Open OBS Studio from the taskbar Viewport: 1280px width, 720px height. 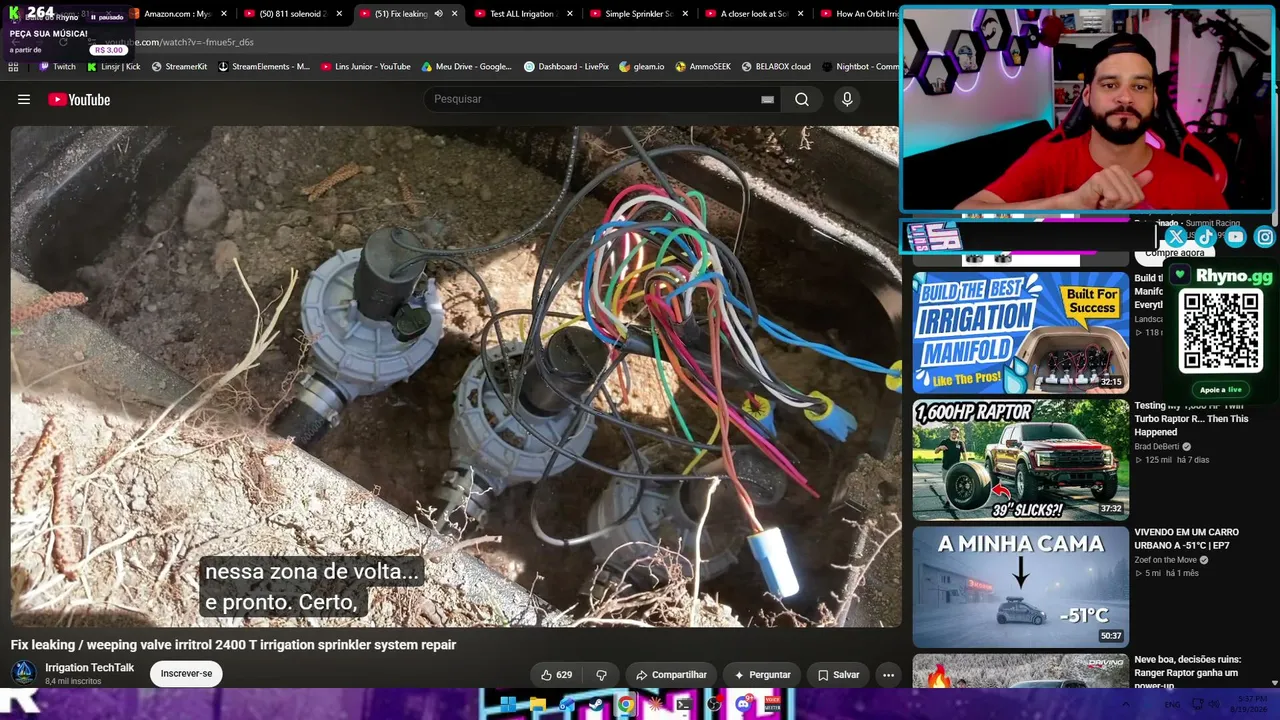[713, 705]
